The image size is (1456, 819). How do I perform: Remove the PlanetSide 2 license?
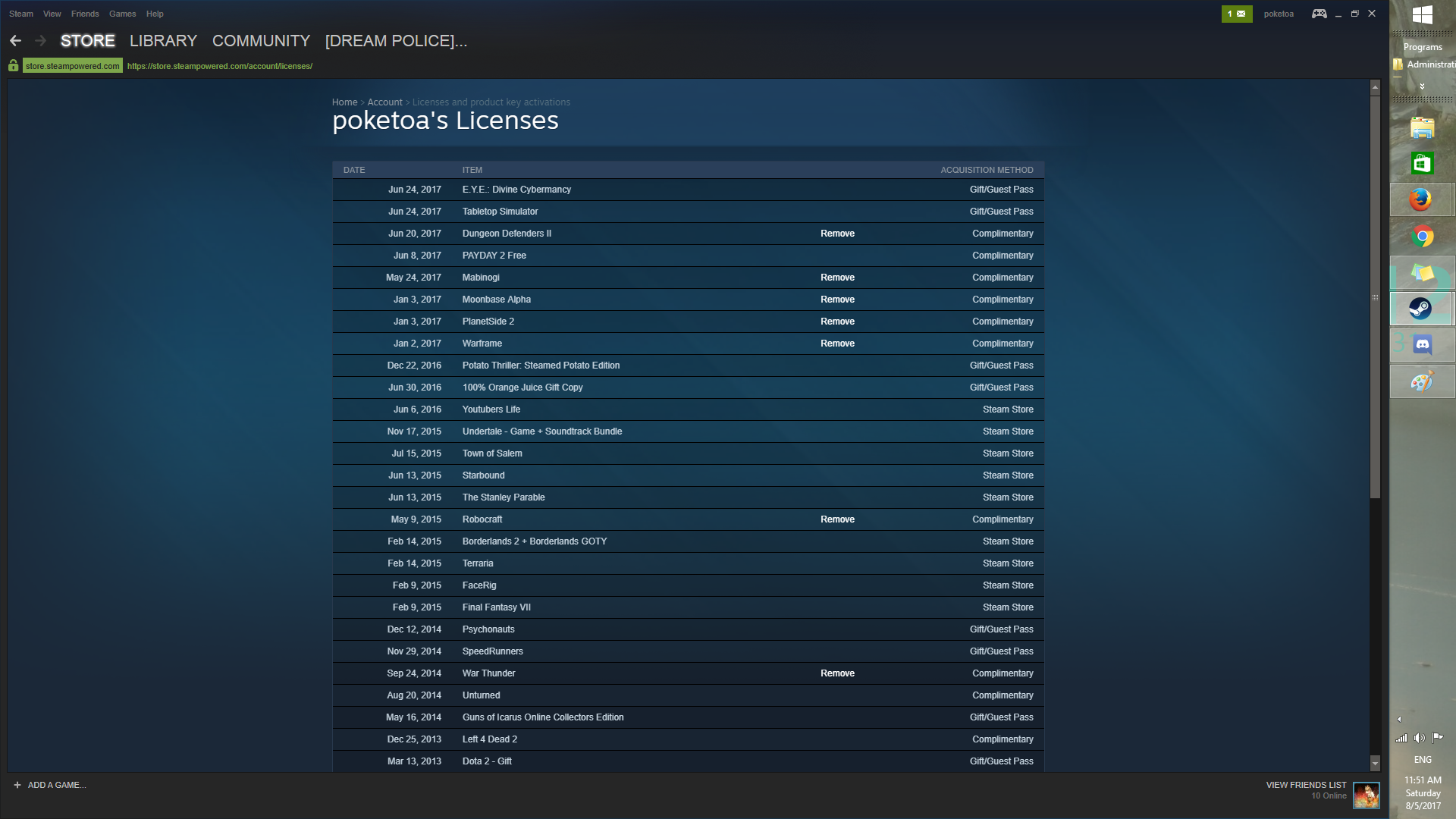click(x=837, y=322)
